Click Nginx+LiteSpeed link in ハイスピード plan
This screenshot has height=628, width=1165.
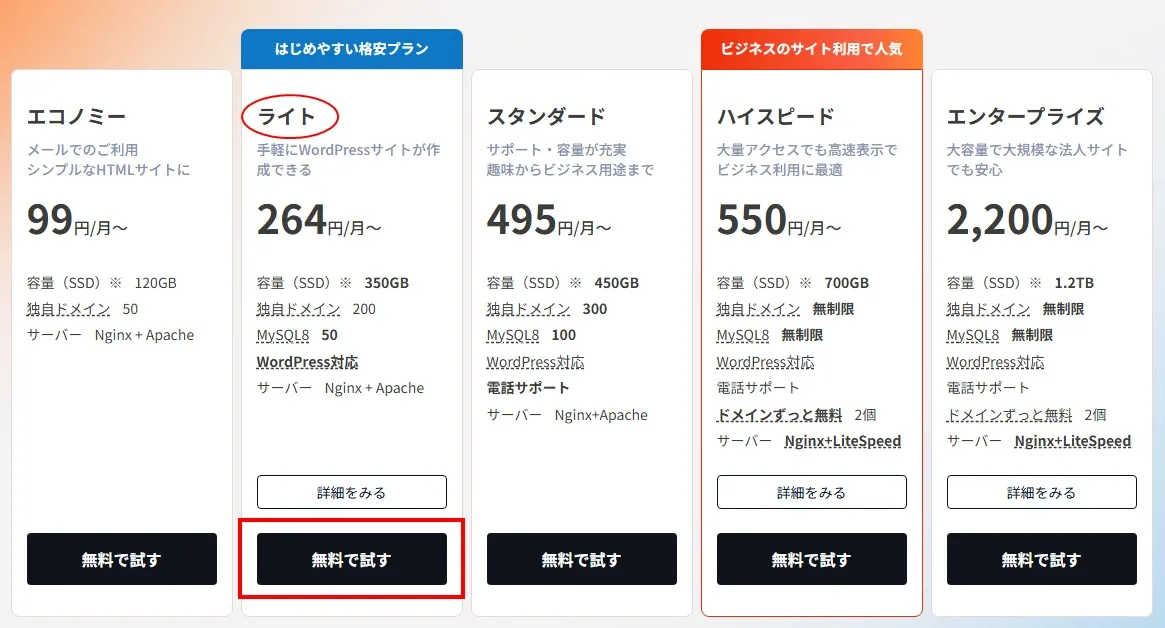click(x=842, y=441)
